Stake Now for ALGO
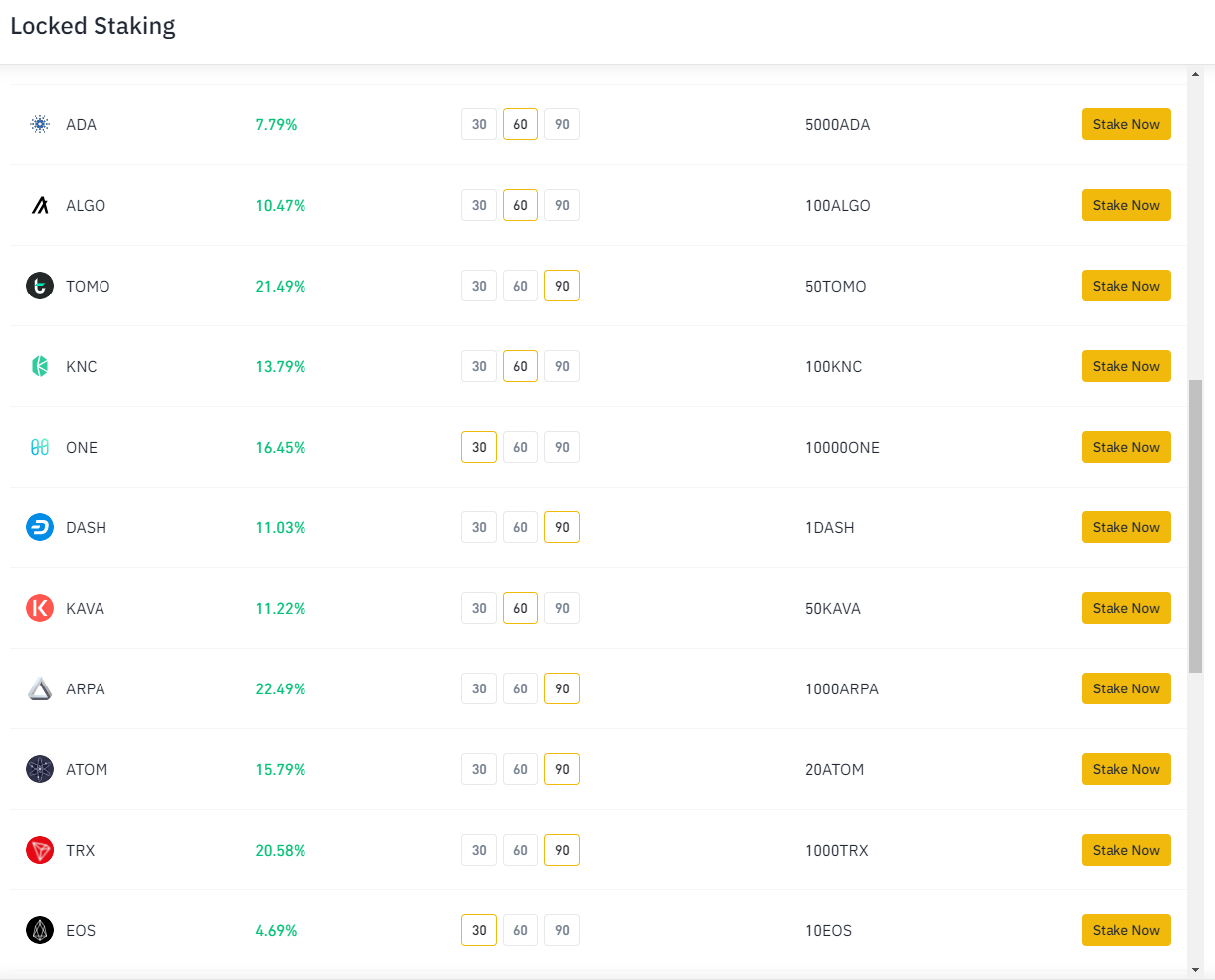Screen dimensions: 1215x980 click(1126, 205)
